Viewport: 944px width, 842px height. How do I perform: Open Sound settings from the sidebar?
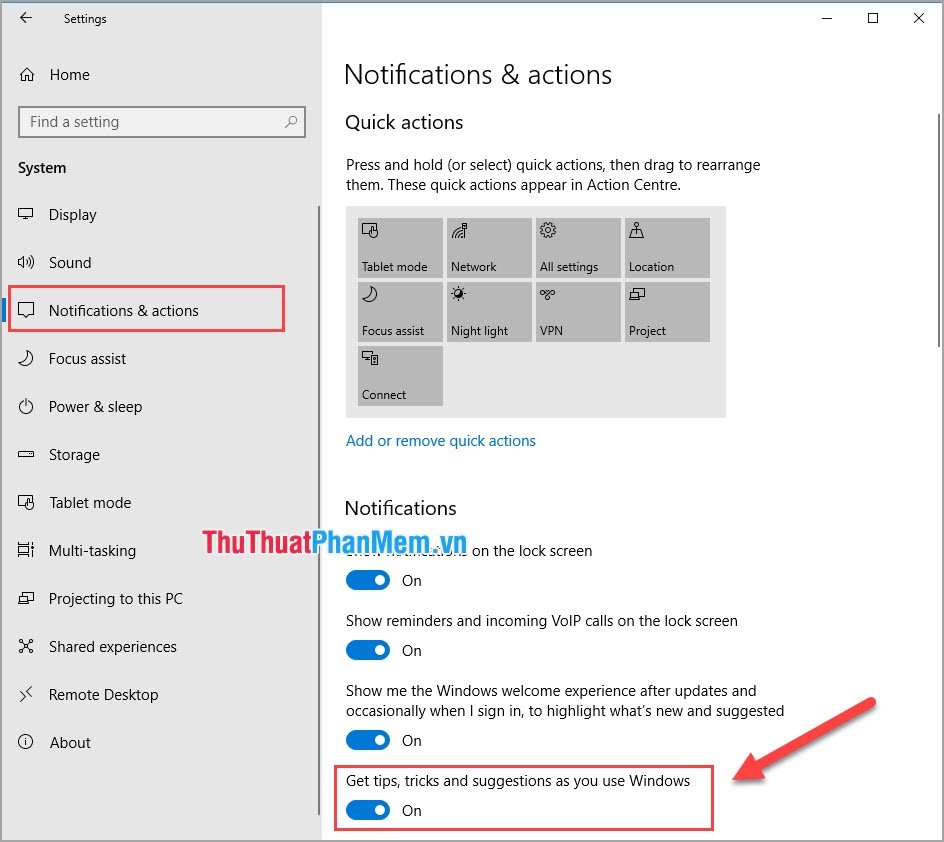(70, 263)
